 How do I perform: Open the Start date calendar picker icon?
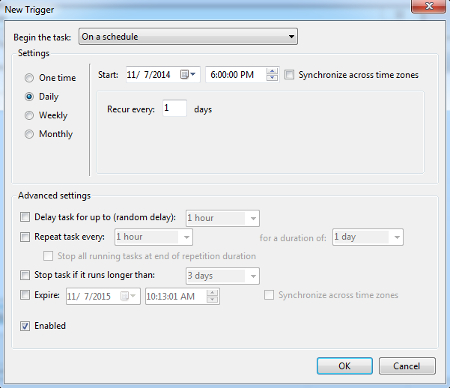187,74
